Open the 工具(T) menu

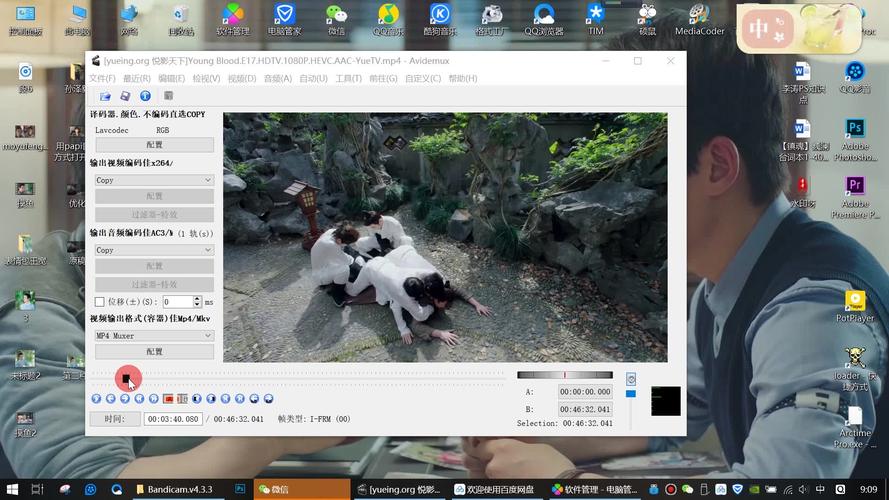348,78
